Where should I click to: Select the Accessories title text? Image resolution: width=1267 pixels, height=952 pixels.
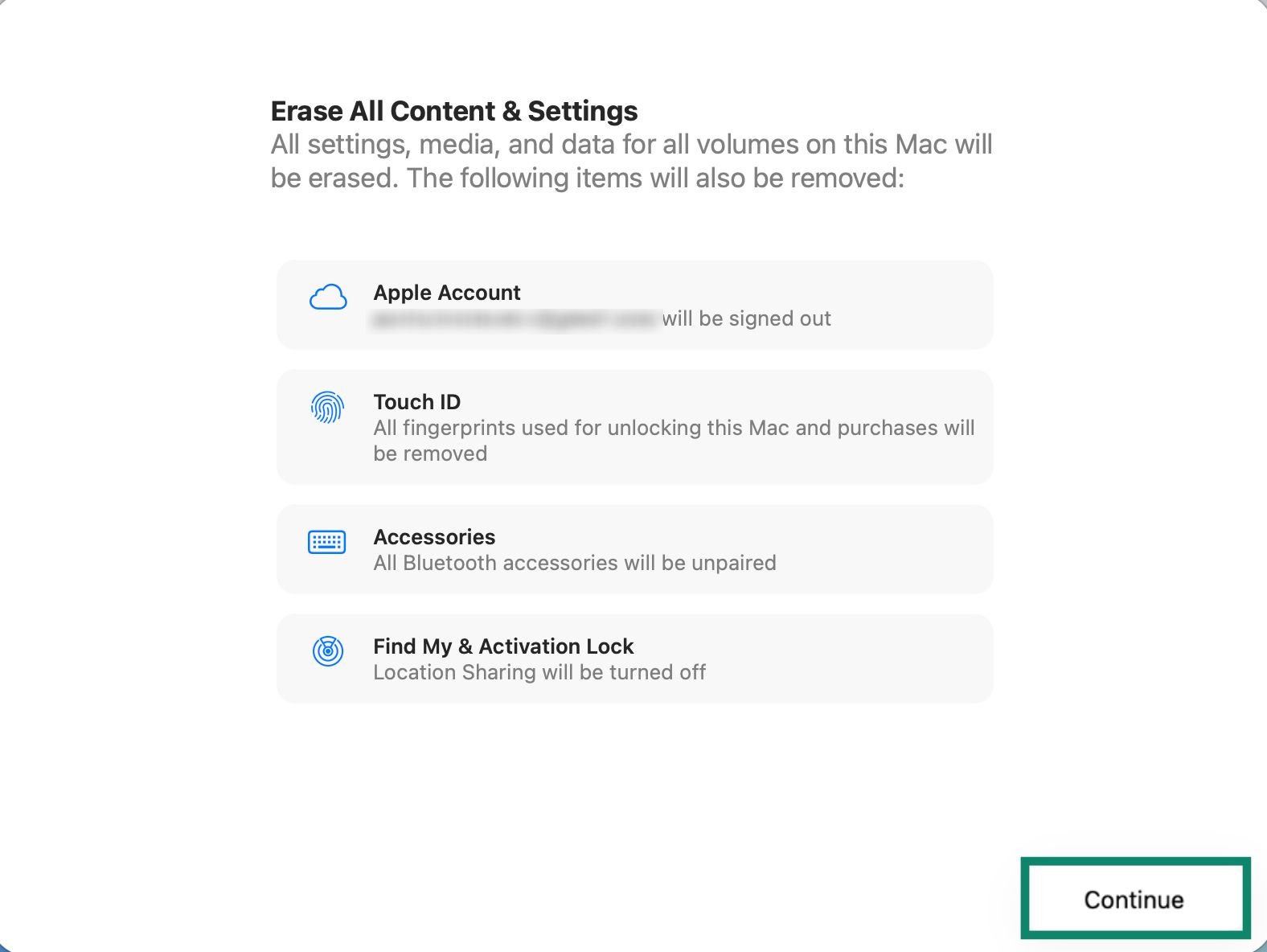[434, 537]
